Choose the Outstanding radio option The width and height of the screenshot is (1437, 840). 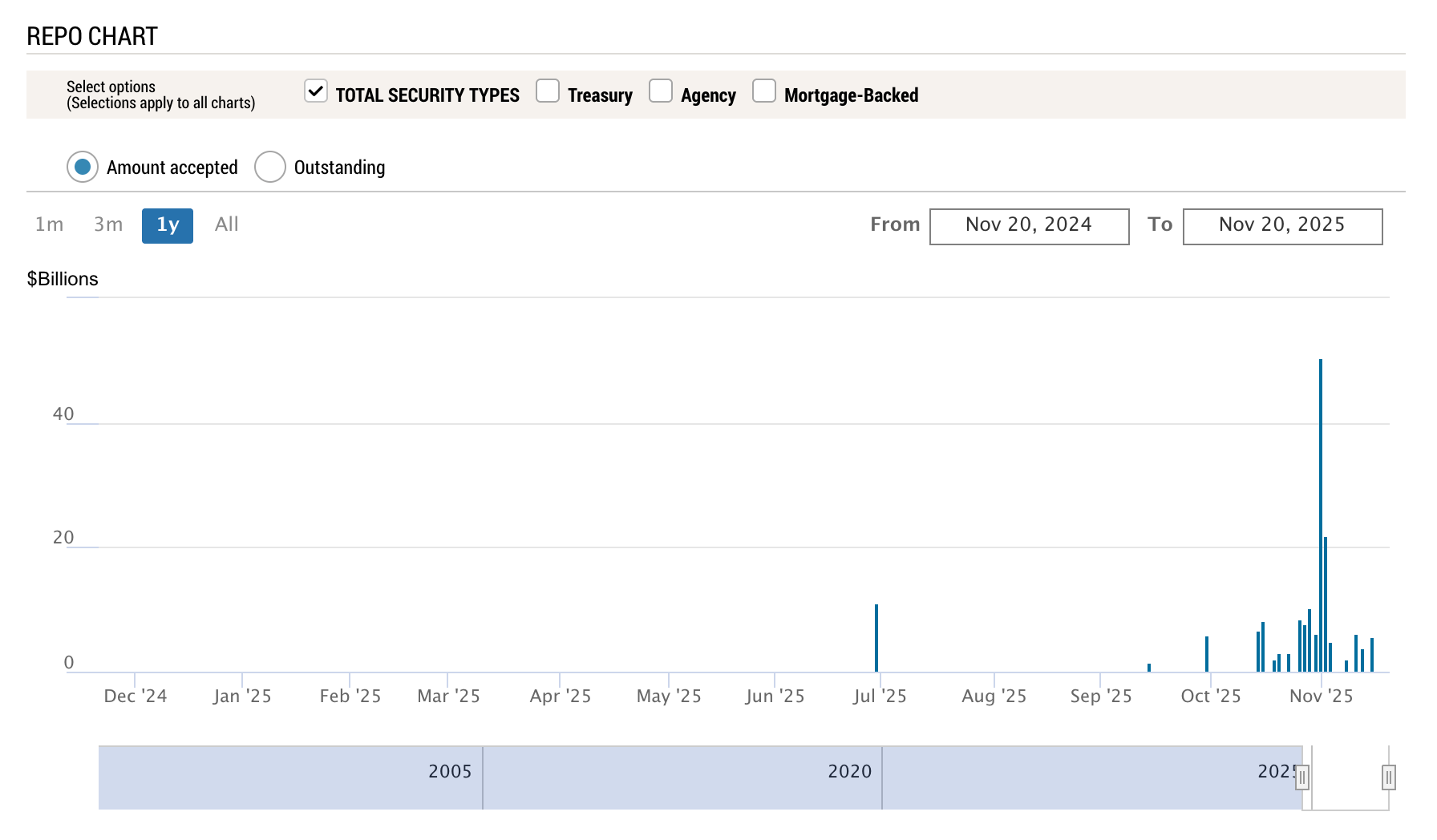tap(270, 167)
